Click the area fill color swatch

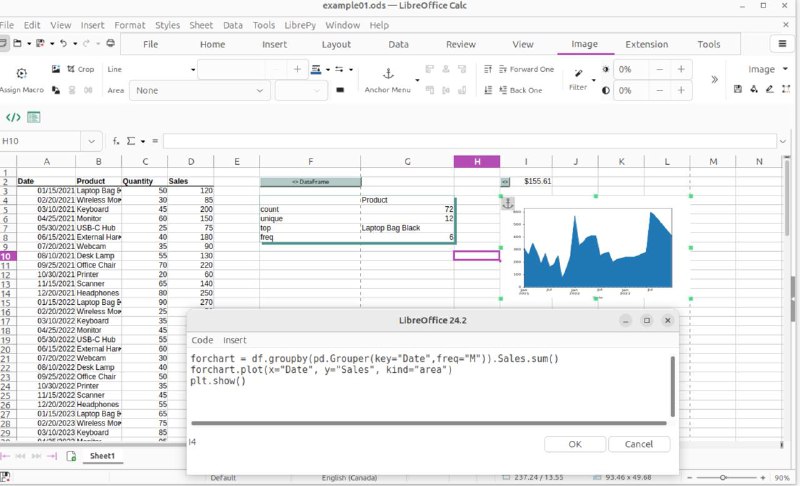(x=340, y=90)
